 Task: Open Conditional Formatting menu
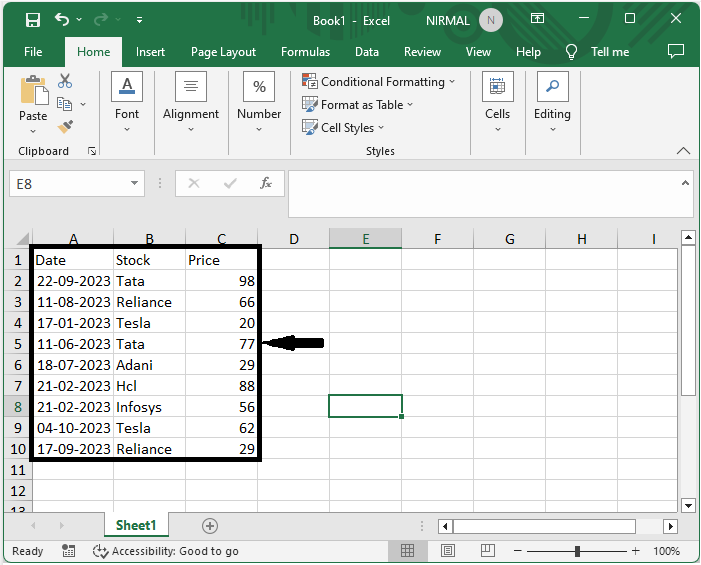[379, 82]
